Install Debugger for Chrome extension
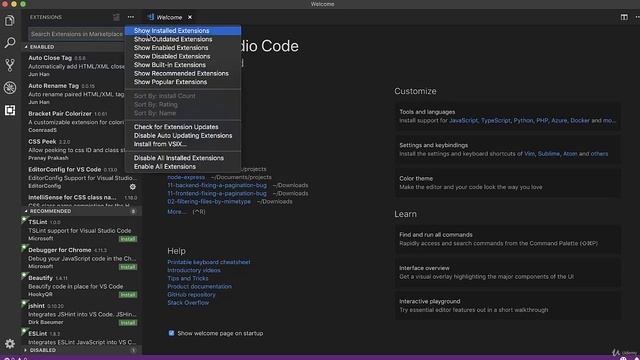Viewport: 640px width, 360px height. [128, 267]
